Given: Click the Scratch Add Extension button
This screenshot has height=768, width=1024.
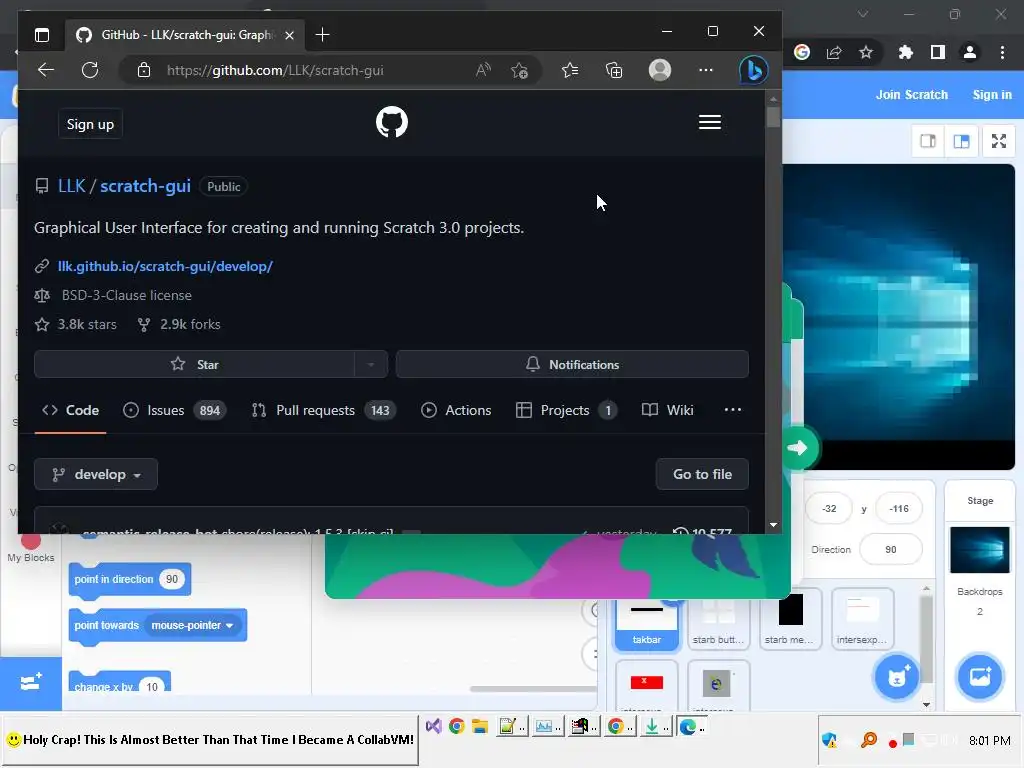Looking at the screenshot, I should pyautogui.click(x=31, y=682).
